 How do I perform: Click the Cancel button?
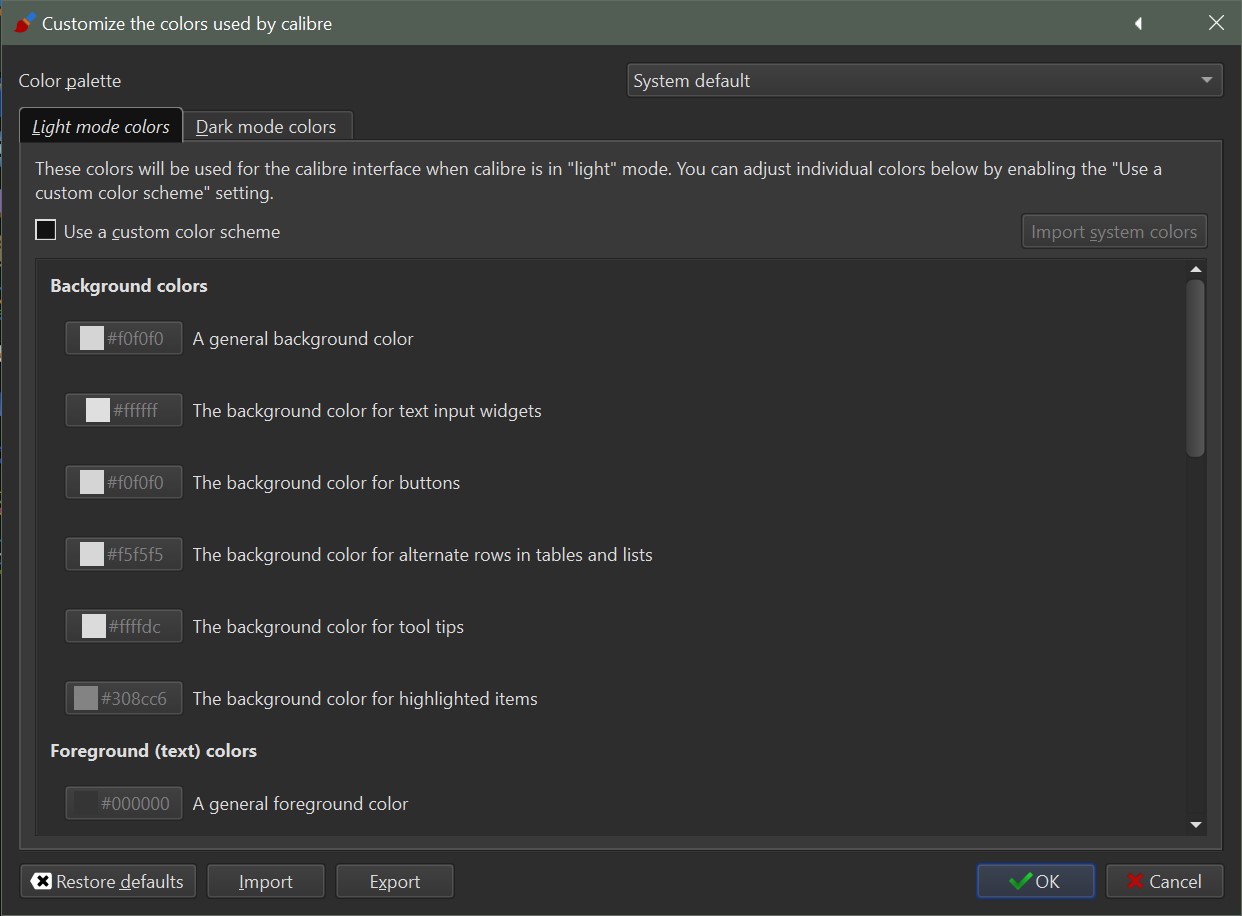click(x=1164, y=881)
